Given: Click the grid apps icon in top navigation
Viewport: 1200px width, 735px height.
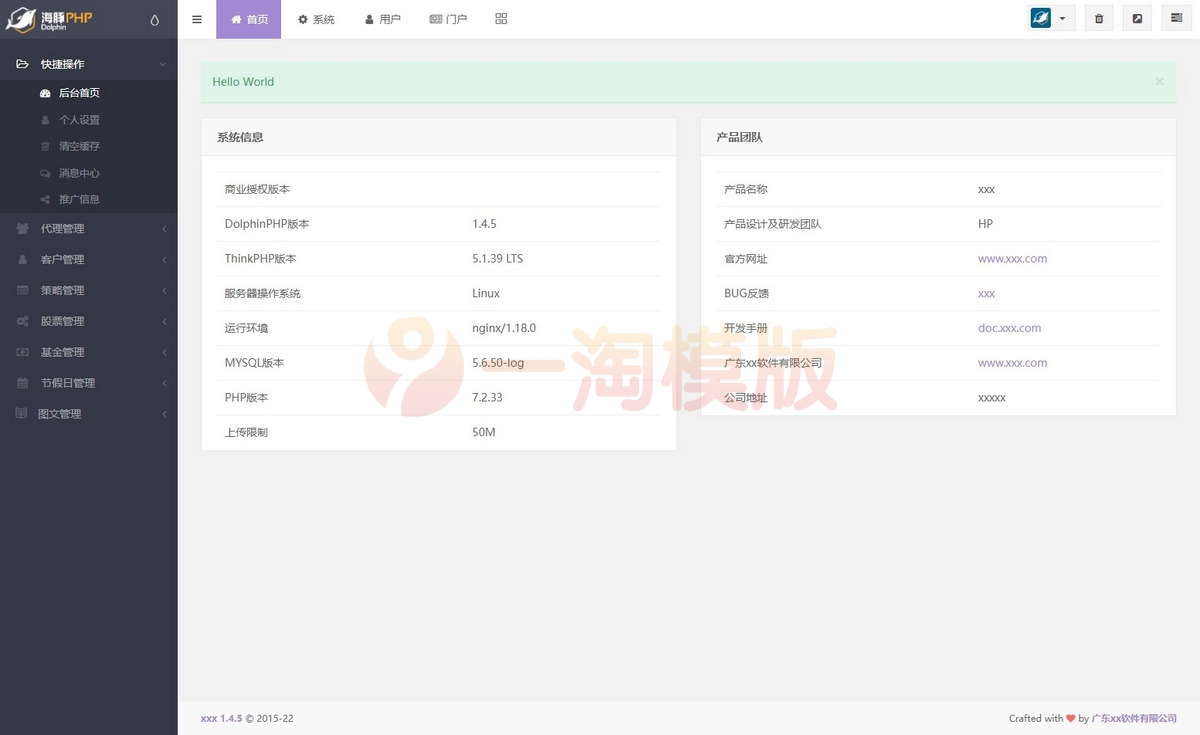Looking at the screenshot, I should coord(500,18).
